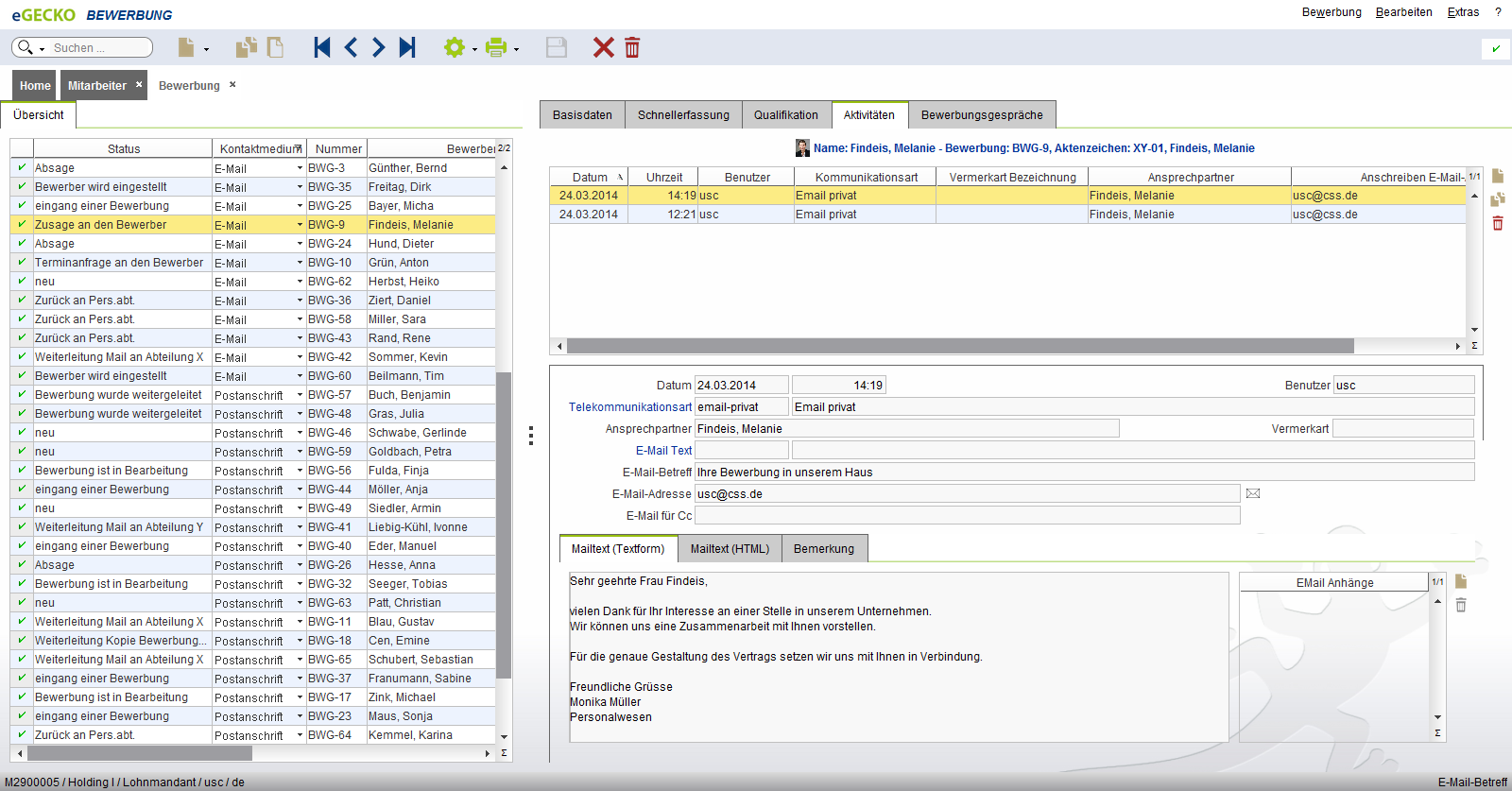
Task: Open Kontaktmedium dropdown for BWG-9
Action: tap(300, 225)
